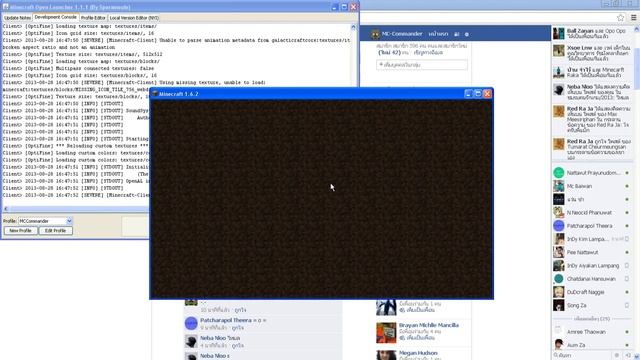Click the friends icon in Facebook header
Screen dimensions: 640x360
(x=456, y=34)
